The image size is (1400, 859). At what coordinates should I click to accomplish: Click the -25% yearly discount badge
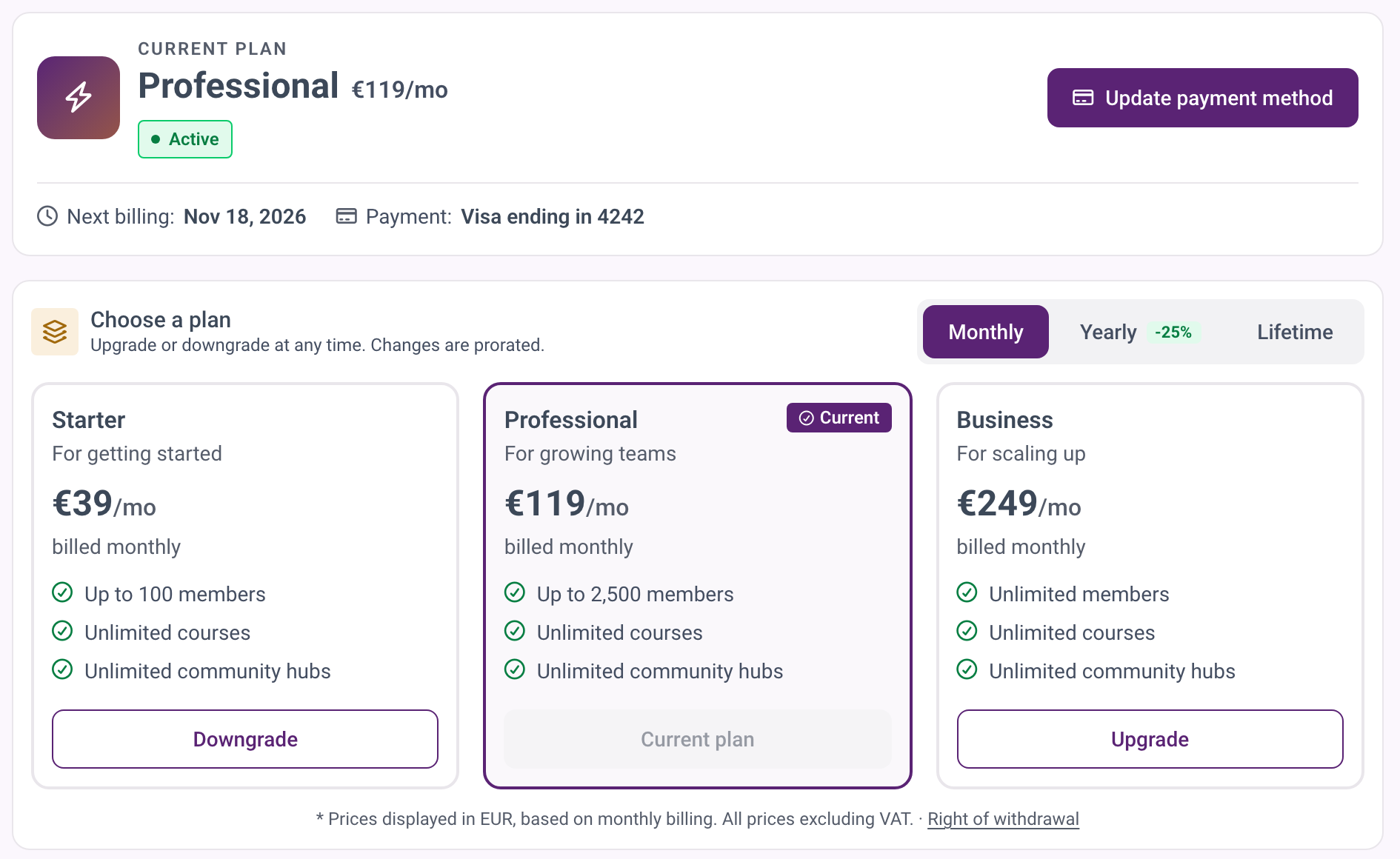[x=1173, y=332]
